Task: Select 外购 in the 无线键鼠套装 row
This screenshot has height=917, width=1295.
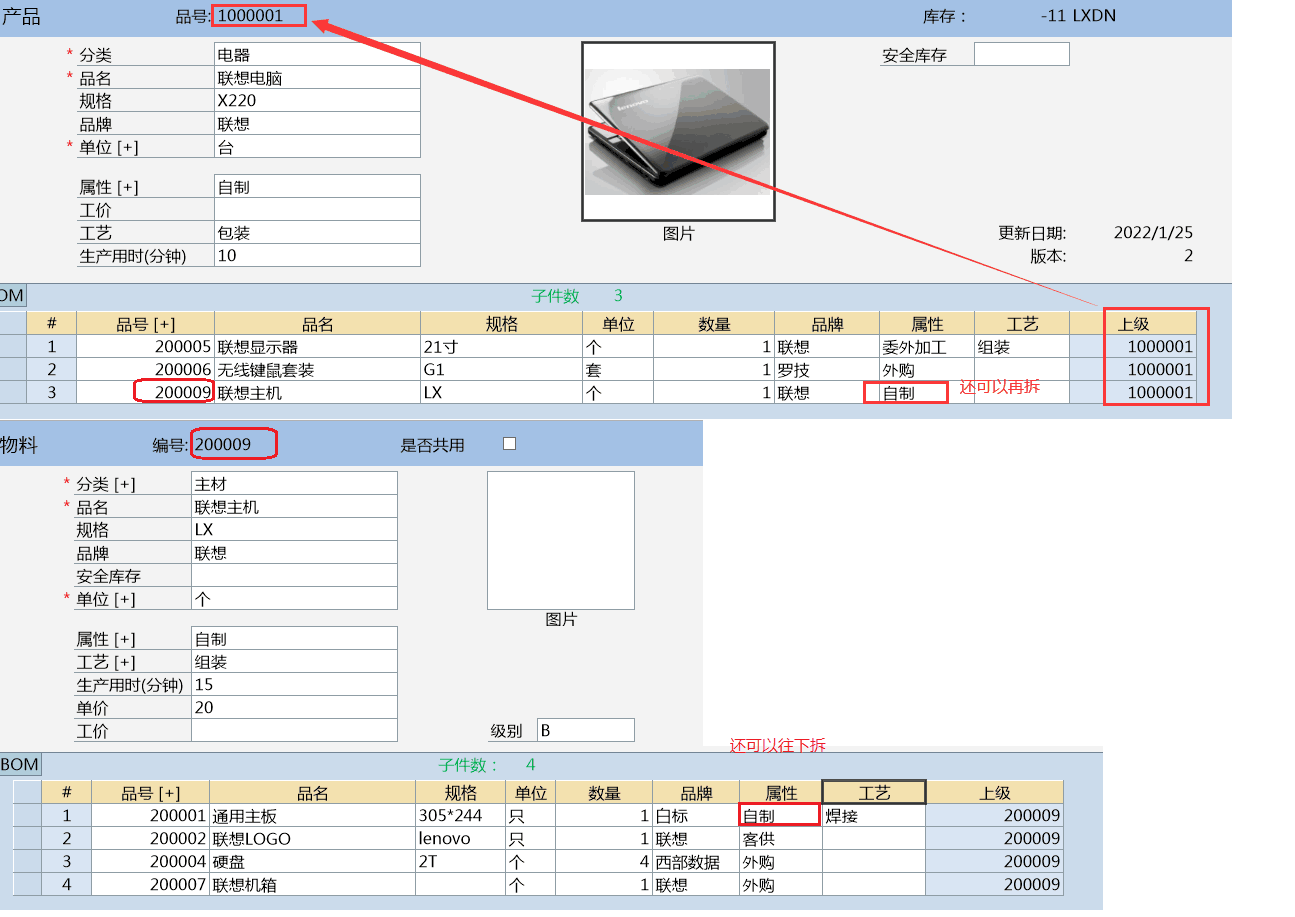Action: click(927, 370)
